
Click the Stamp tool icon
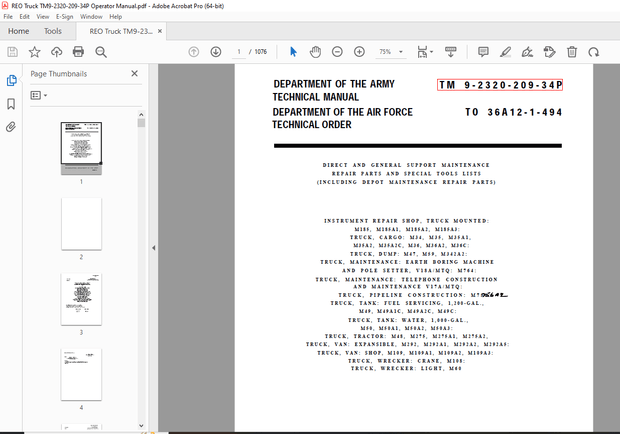click(549, 52)
